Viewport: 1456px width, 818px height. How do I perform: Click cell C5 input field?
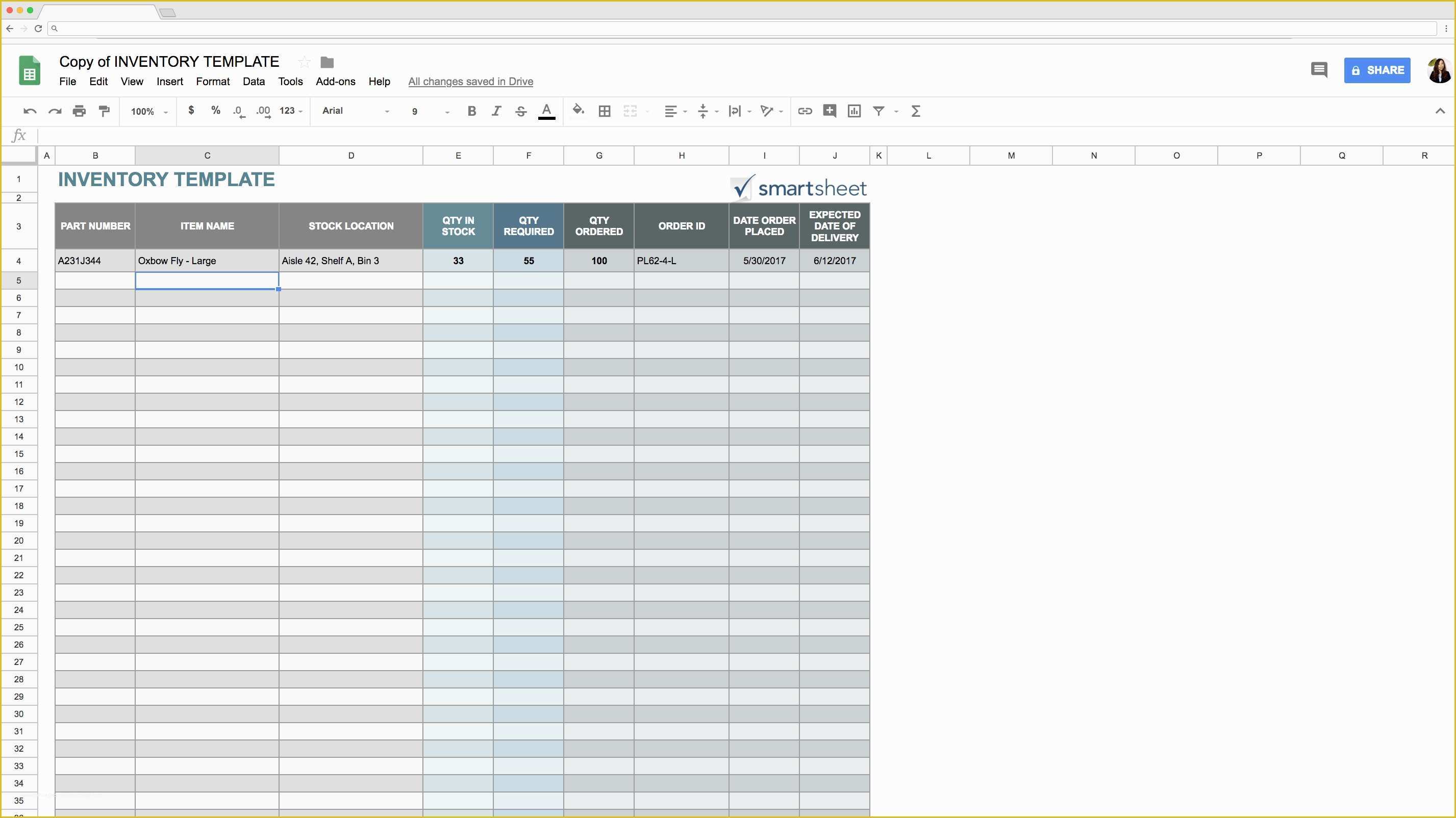pyautogui.click(x=207, y=279)
